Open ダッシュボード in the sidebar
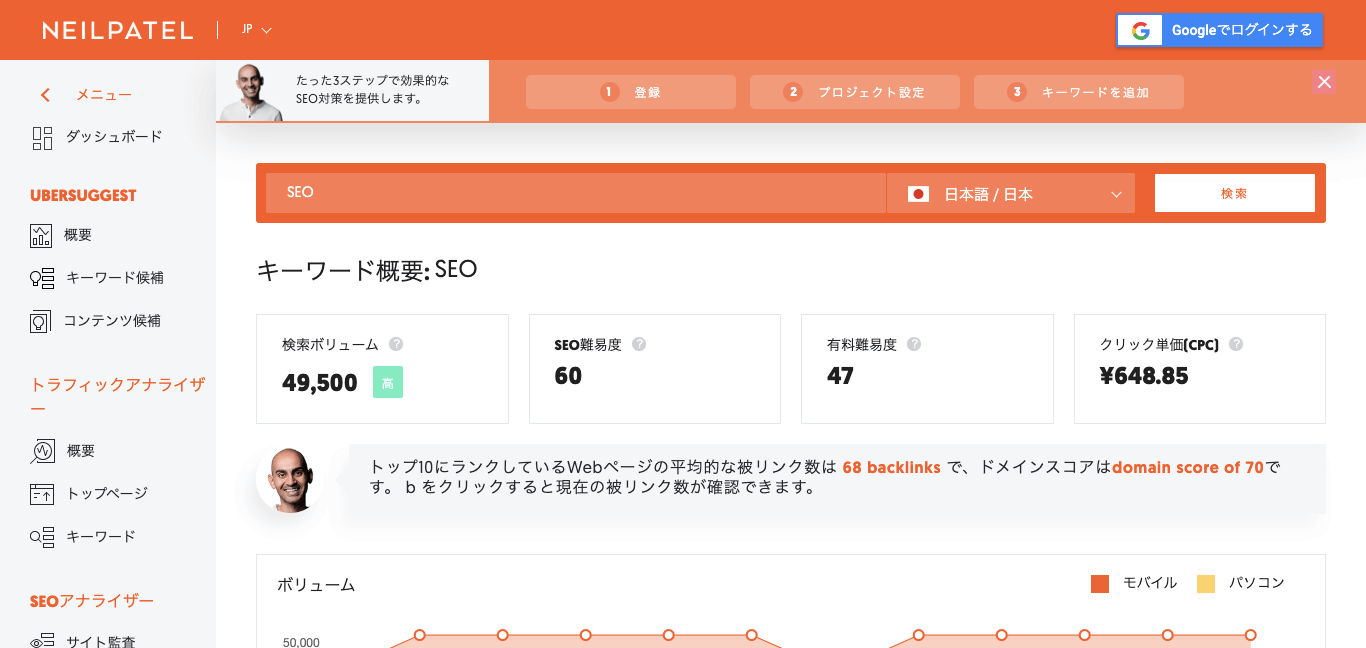 [98, 137]
